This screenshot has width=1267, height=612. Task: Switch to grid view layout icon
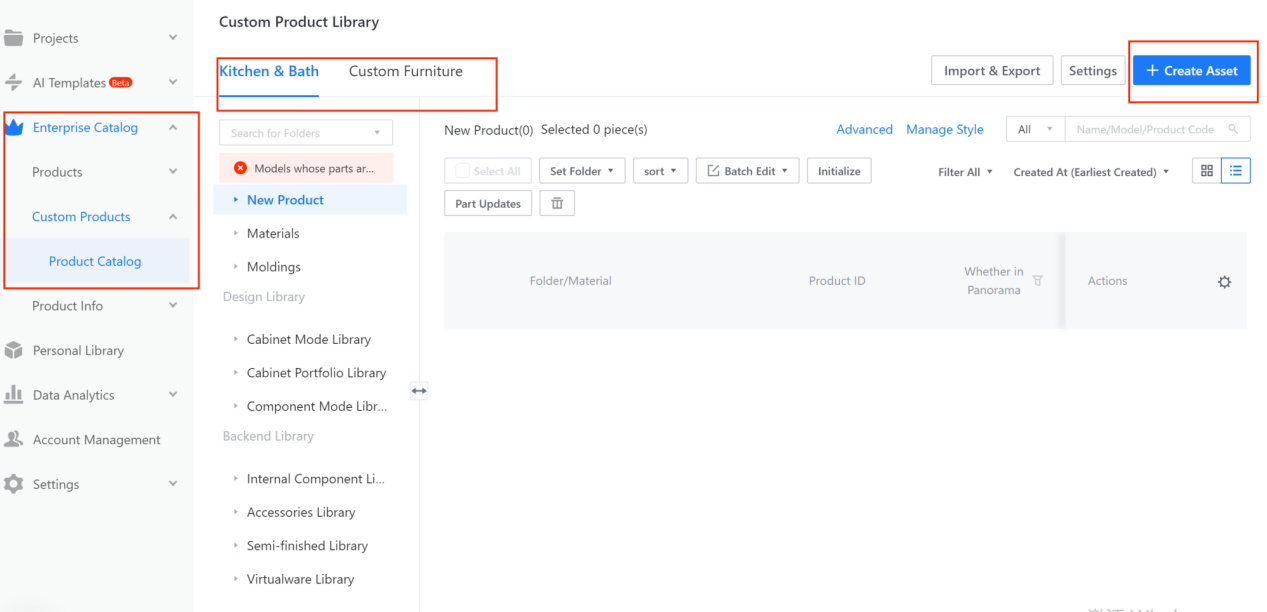[x=1207, y=171]
